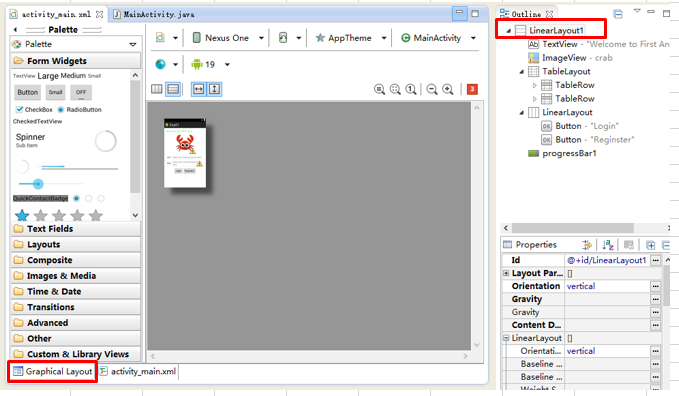The height and width of the screenshot is (396, 679).
Task: Select the OFF toggle button widget
Action: [81, 92]
